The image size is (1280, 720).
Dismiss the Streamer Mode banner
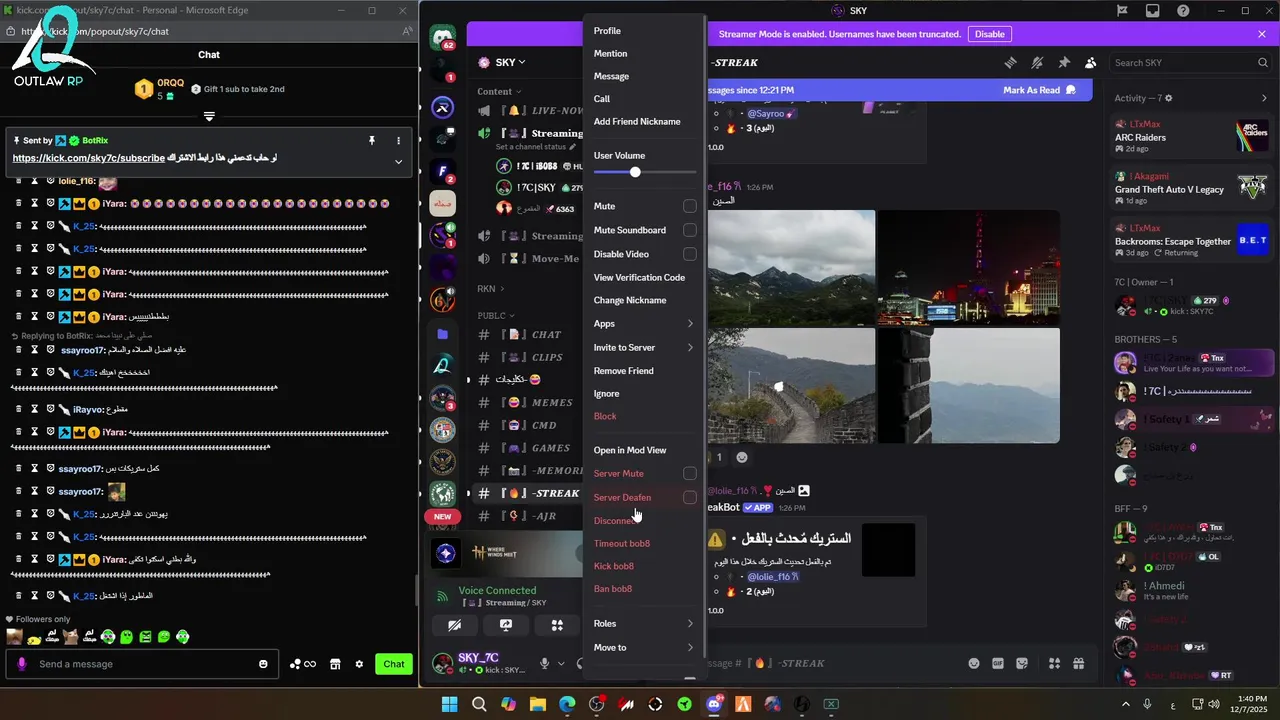coord(1262,34)
